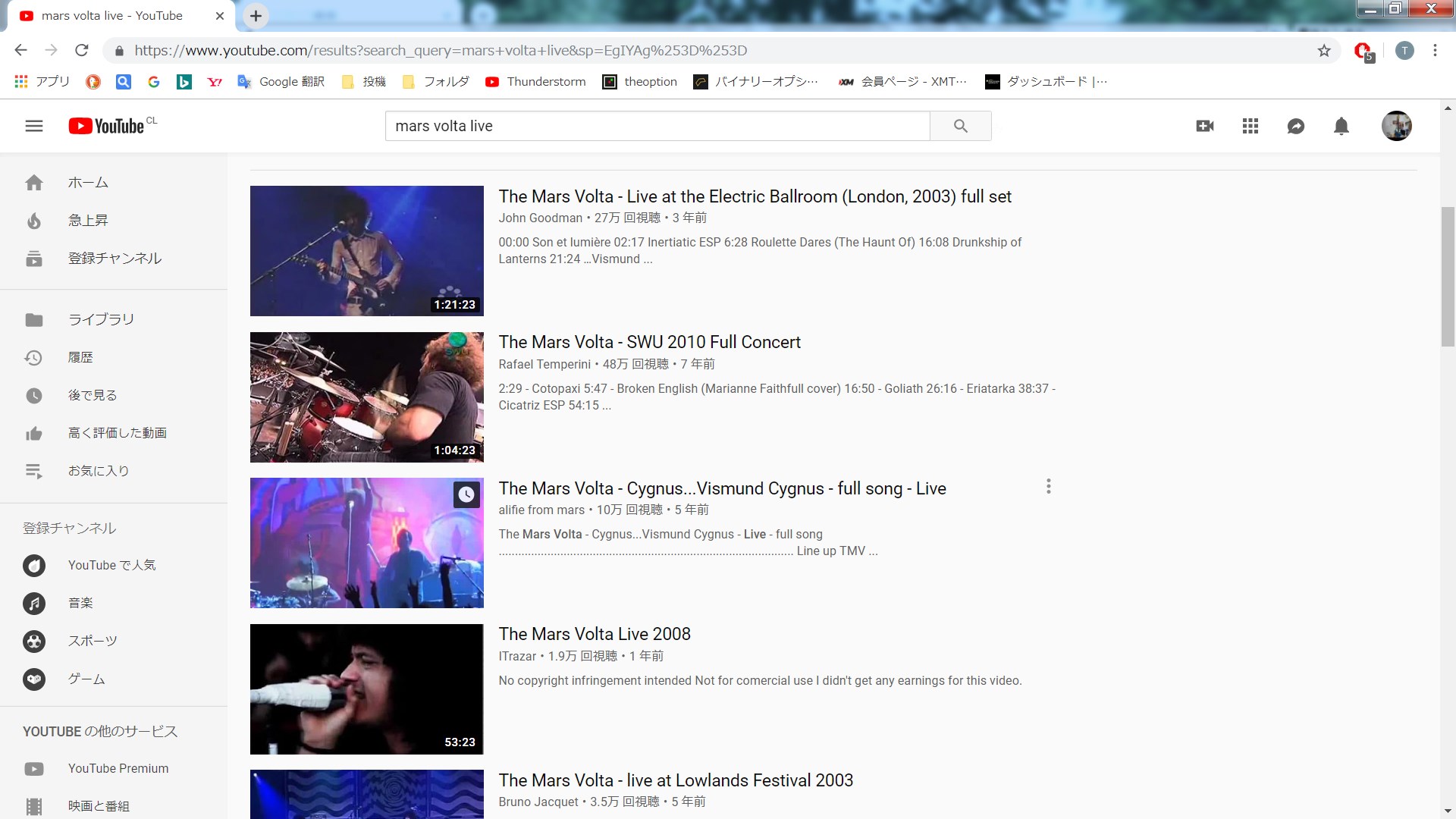Select the search input field
This screenshot has width=1456, height=819.
click(659, 125)
